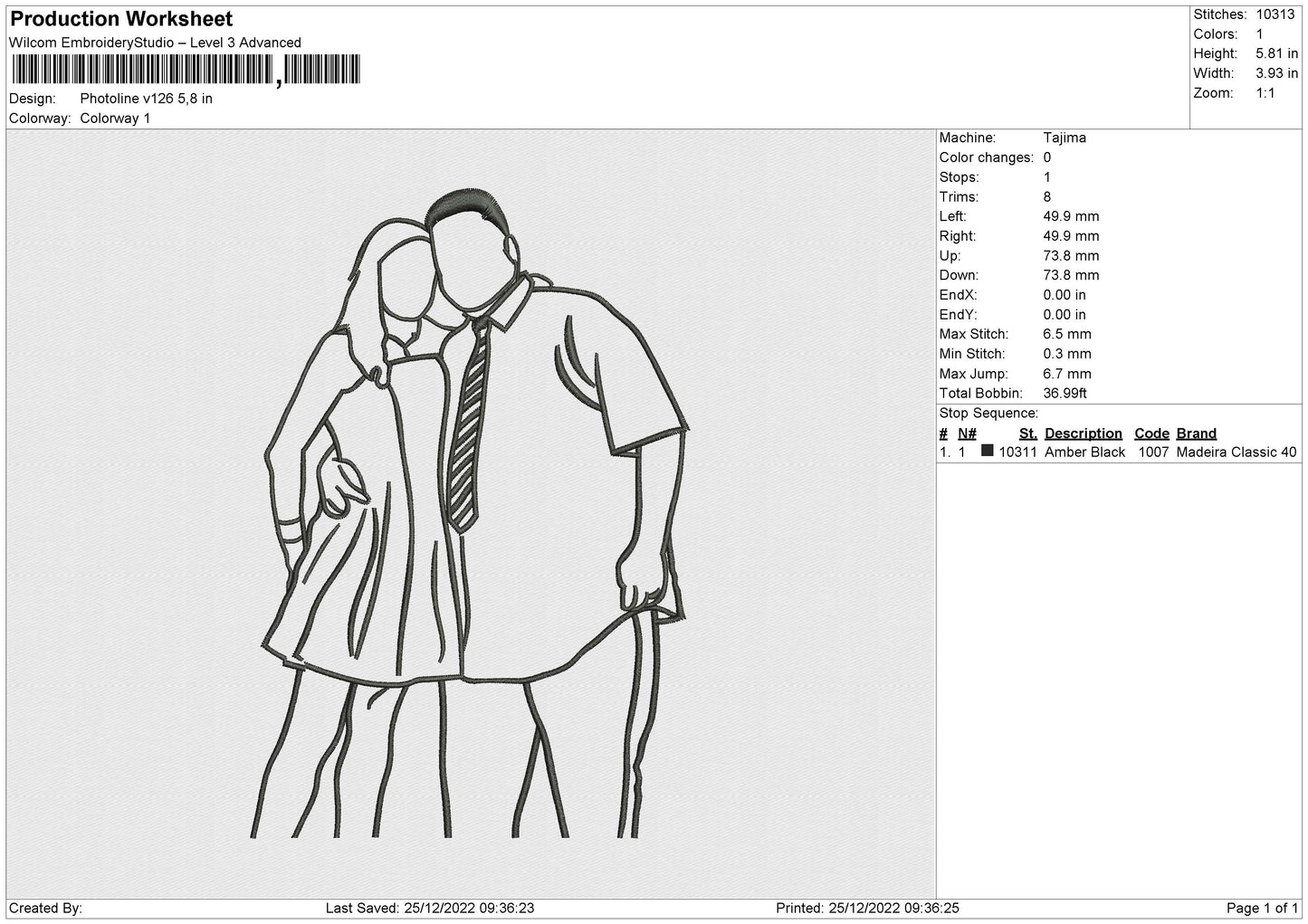Click the Colors value 1
This screenshot has width=1308, height=924.
[1259, 34]
